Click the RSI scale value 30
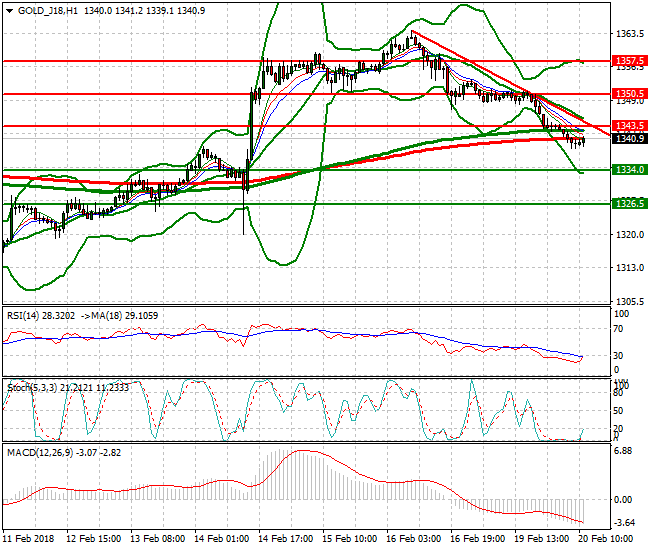The height and width of the screenshot is (550, 650). click(x=618, y=356)
